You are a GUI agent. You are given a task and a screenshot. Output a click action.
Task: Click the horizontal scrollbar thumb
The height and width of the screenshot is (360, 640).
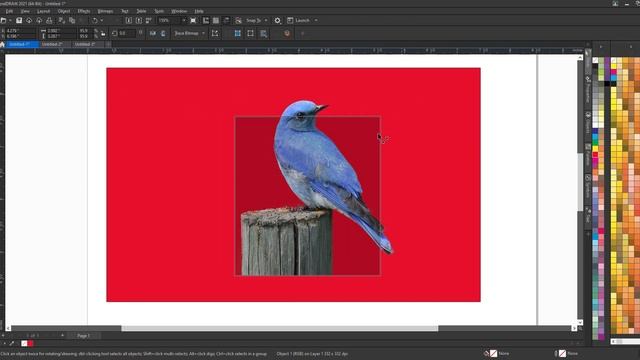pyautogui.click(x=280, y=328)
